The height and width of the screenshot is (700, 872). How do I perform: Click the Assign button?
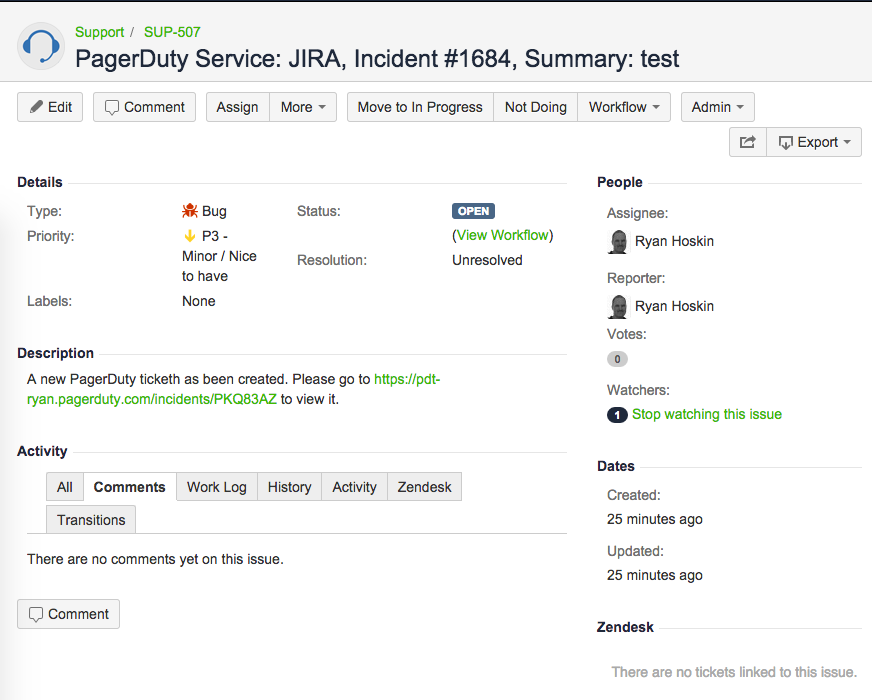(237, 107)
